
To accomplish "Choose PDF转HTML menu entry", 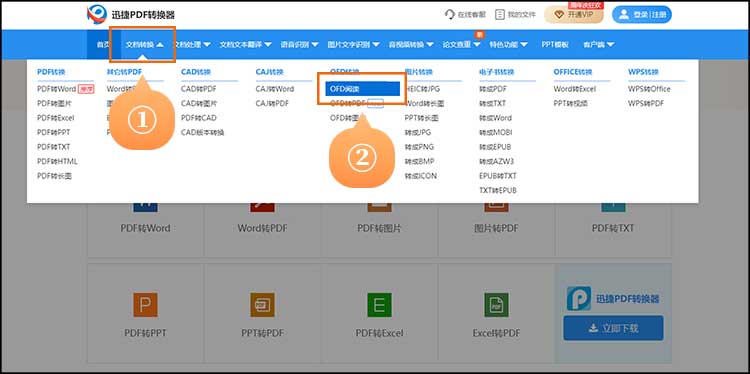I will click(x=57, y=161).
